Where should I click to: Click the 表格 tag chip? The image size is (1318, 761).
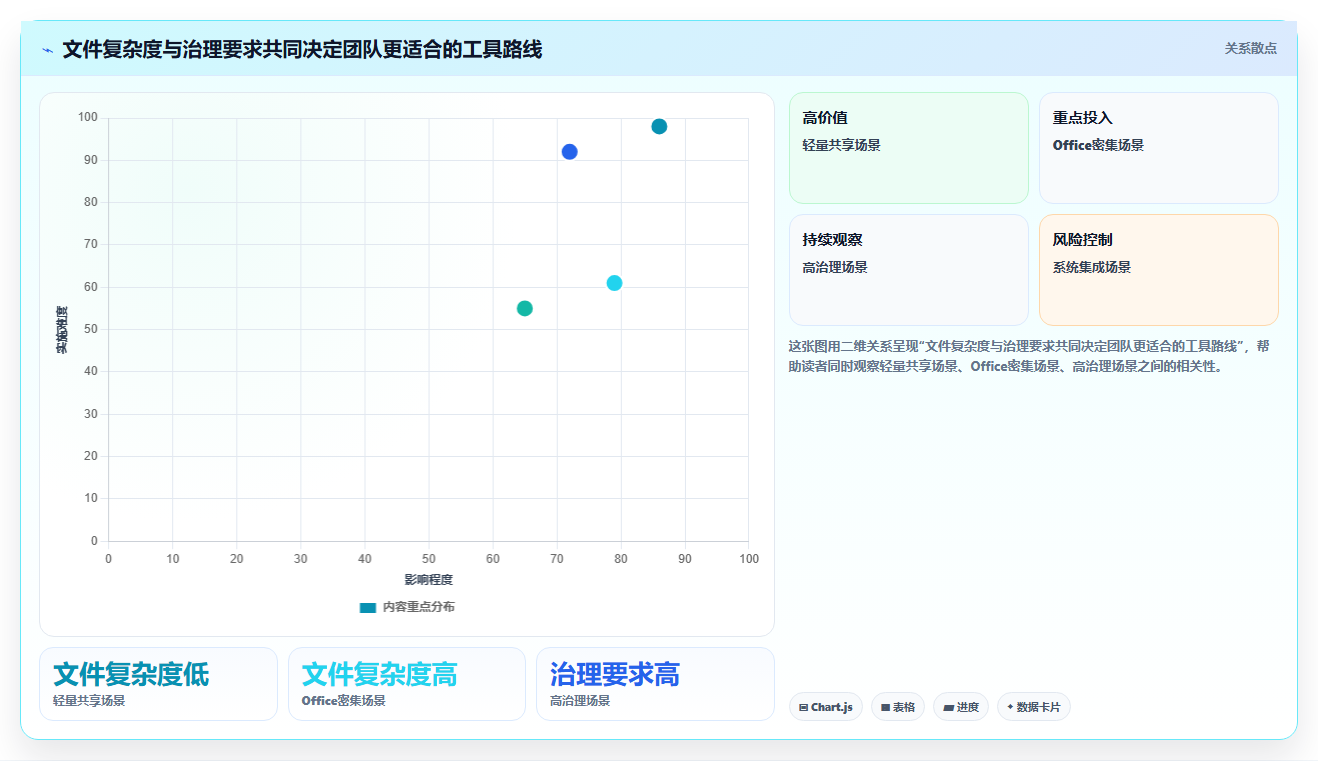[898, 707]
